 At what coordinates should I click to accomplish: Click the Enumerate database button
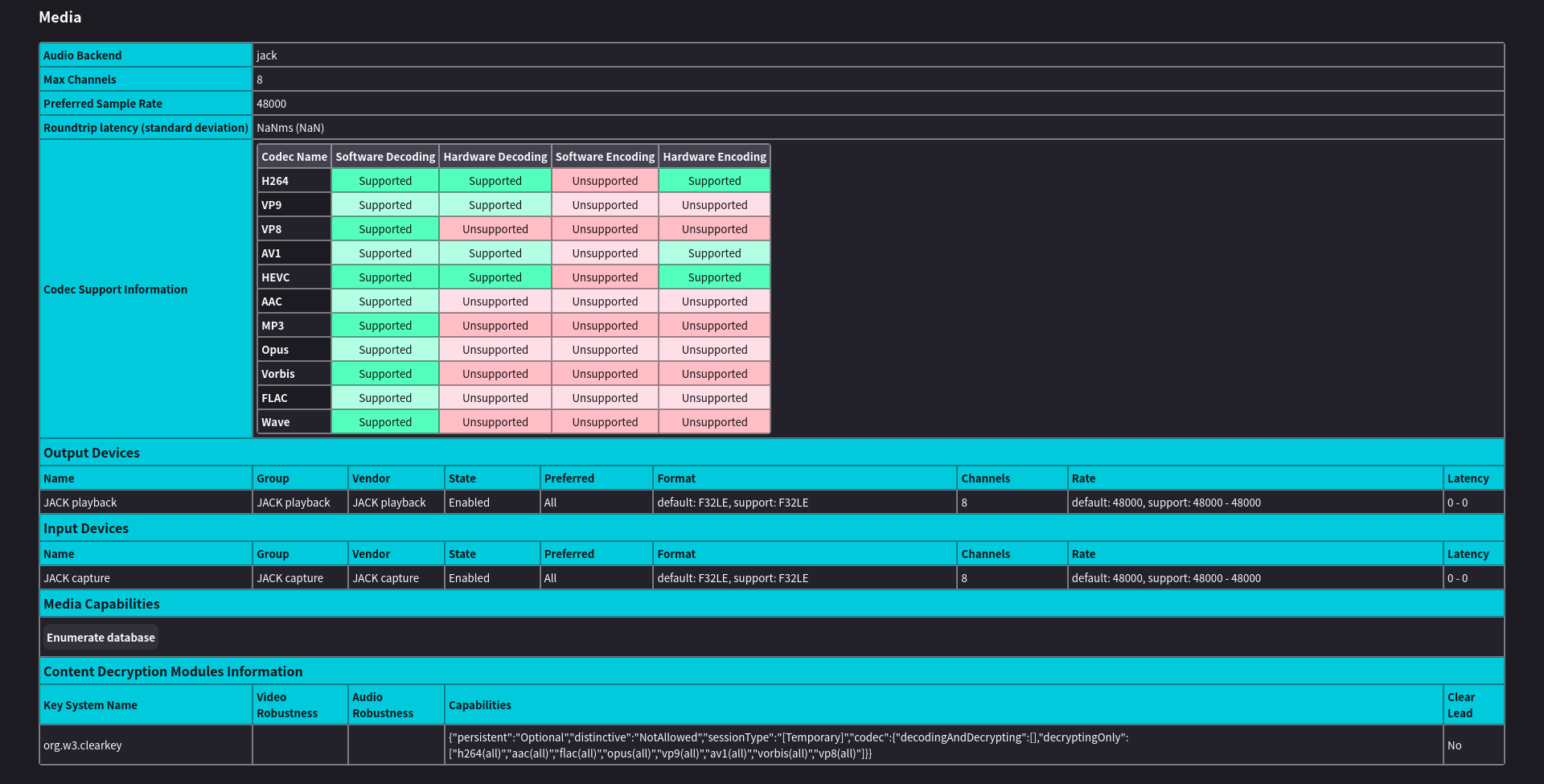(101, 638)
